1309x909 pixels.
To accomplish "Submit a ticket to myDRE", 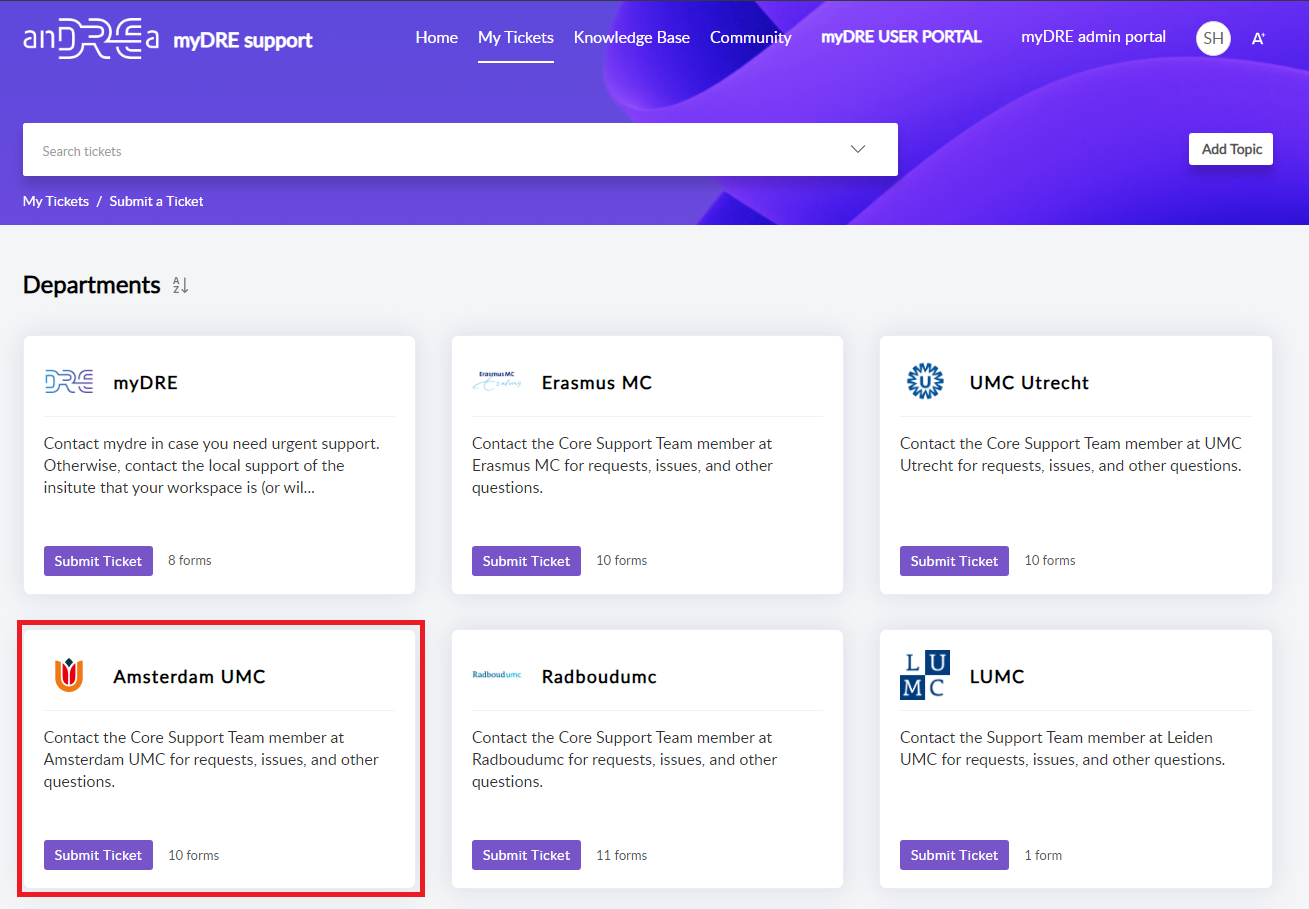I will click(x=98, y=561).
